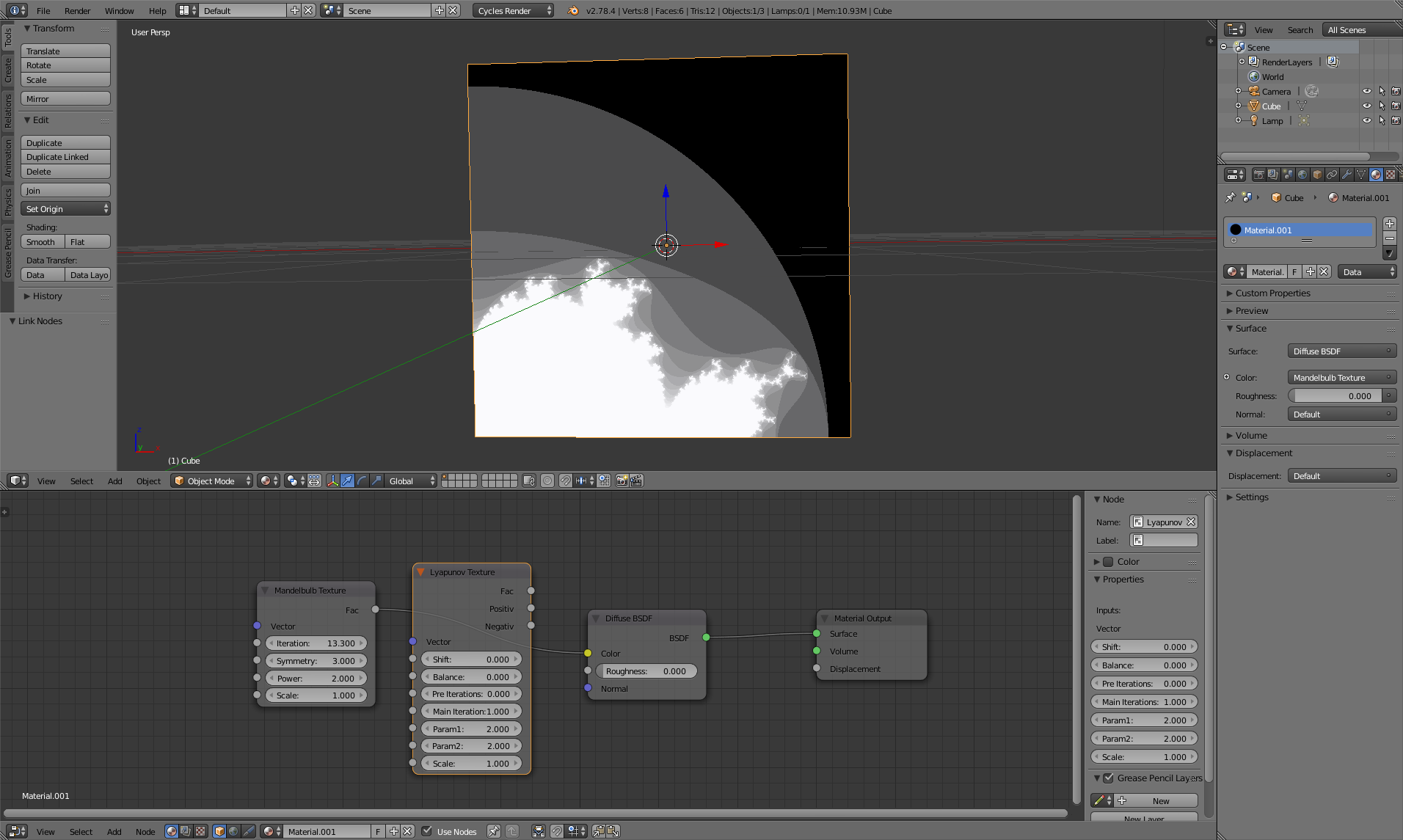
Task: Hide the Cube in viewport via eye icon
Action: click(x=1366, y=106)
